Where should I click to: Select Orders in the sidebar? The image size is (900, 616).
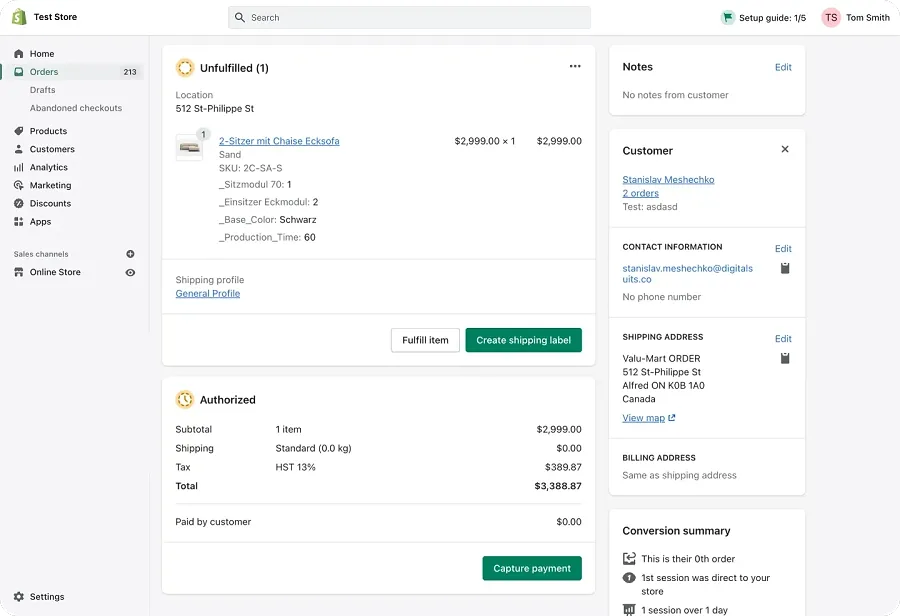point(44,72)
